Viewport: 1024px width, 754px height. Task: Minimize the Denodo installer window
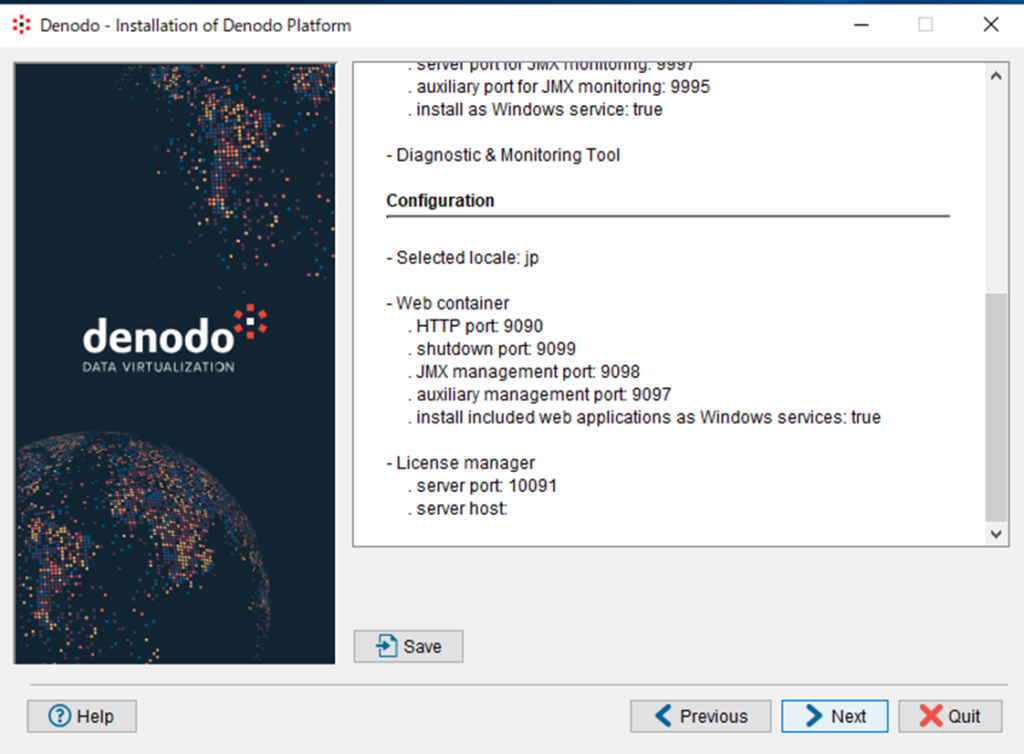[x=859, y=25]
